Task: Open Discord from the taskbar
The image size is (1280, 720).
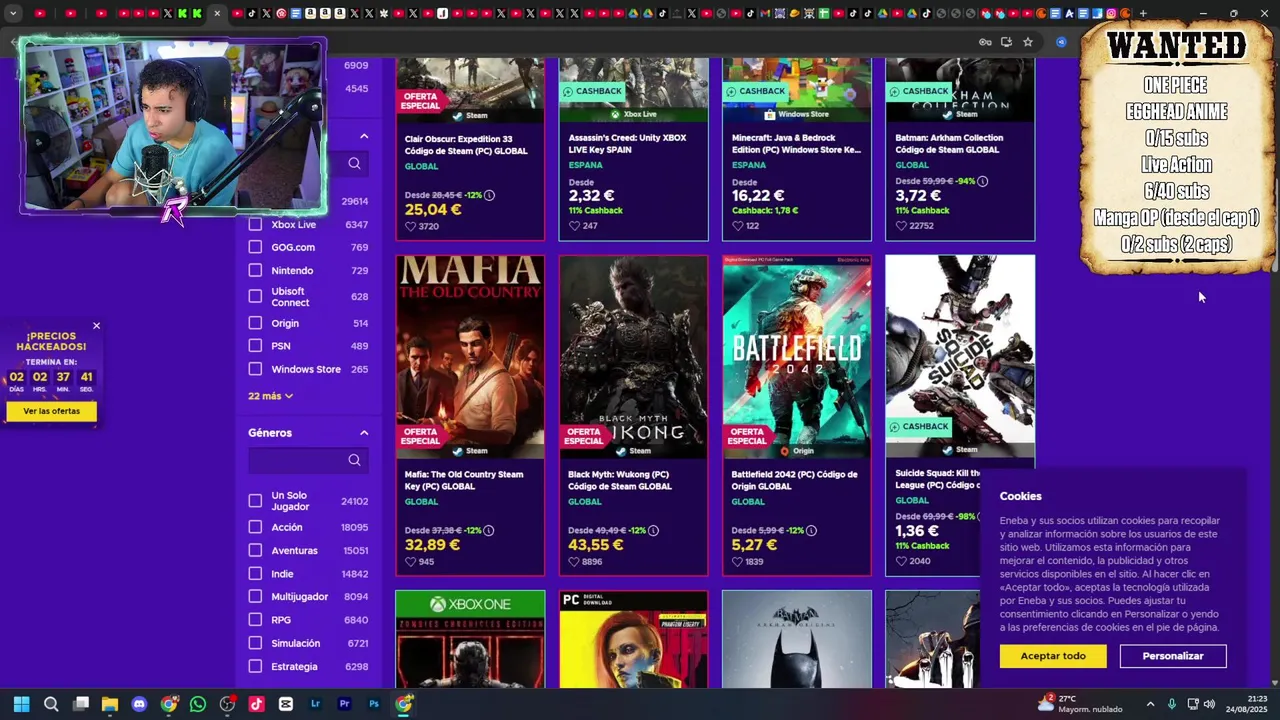Action: (x=139, y=704)
